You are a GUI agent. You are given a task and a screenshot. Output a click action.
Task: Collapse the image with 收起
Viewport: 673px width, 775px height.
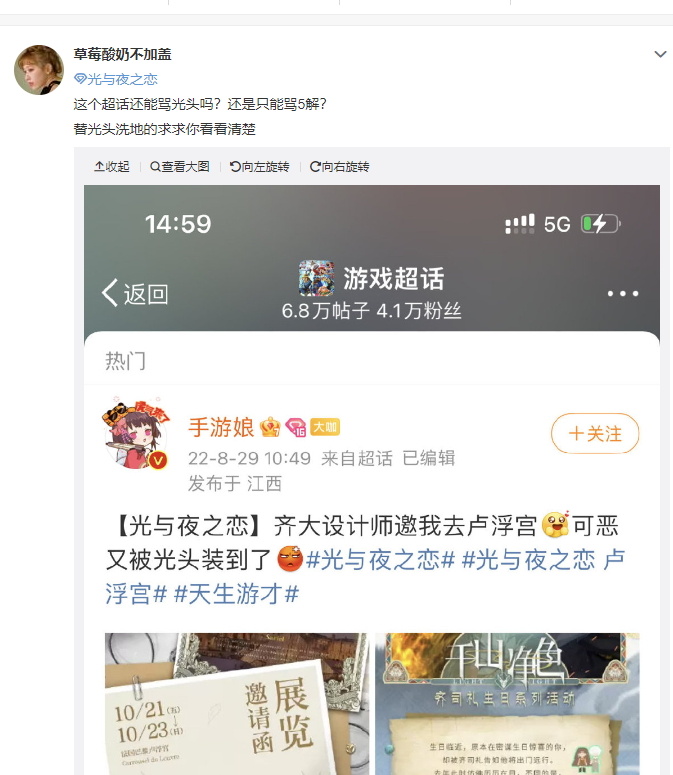(x=112, y=167)
